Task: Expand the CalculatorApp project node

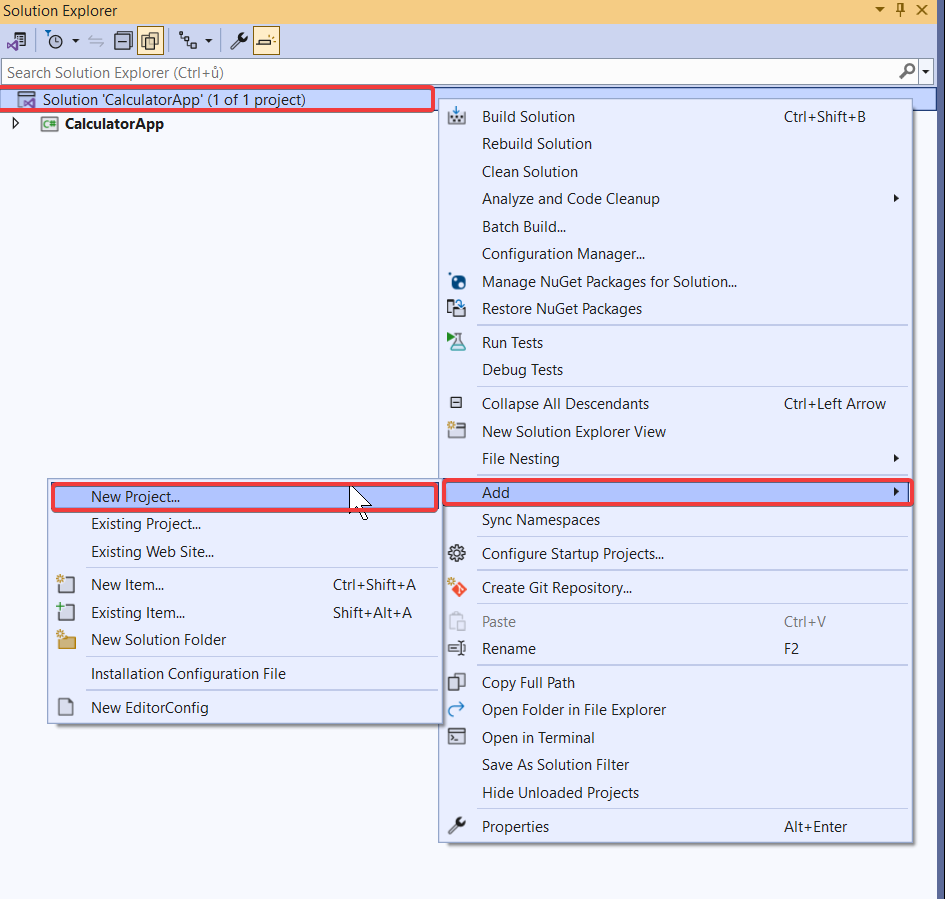Action: tap(15, 124)
